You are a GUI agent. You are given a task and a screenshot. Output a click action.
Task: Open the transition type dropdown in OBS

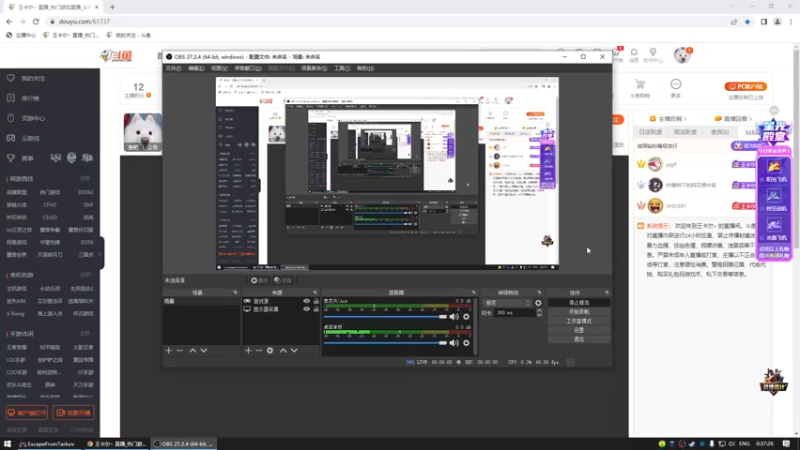(x=507, y=303)
